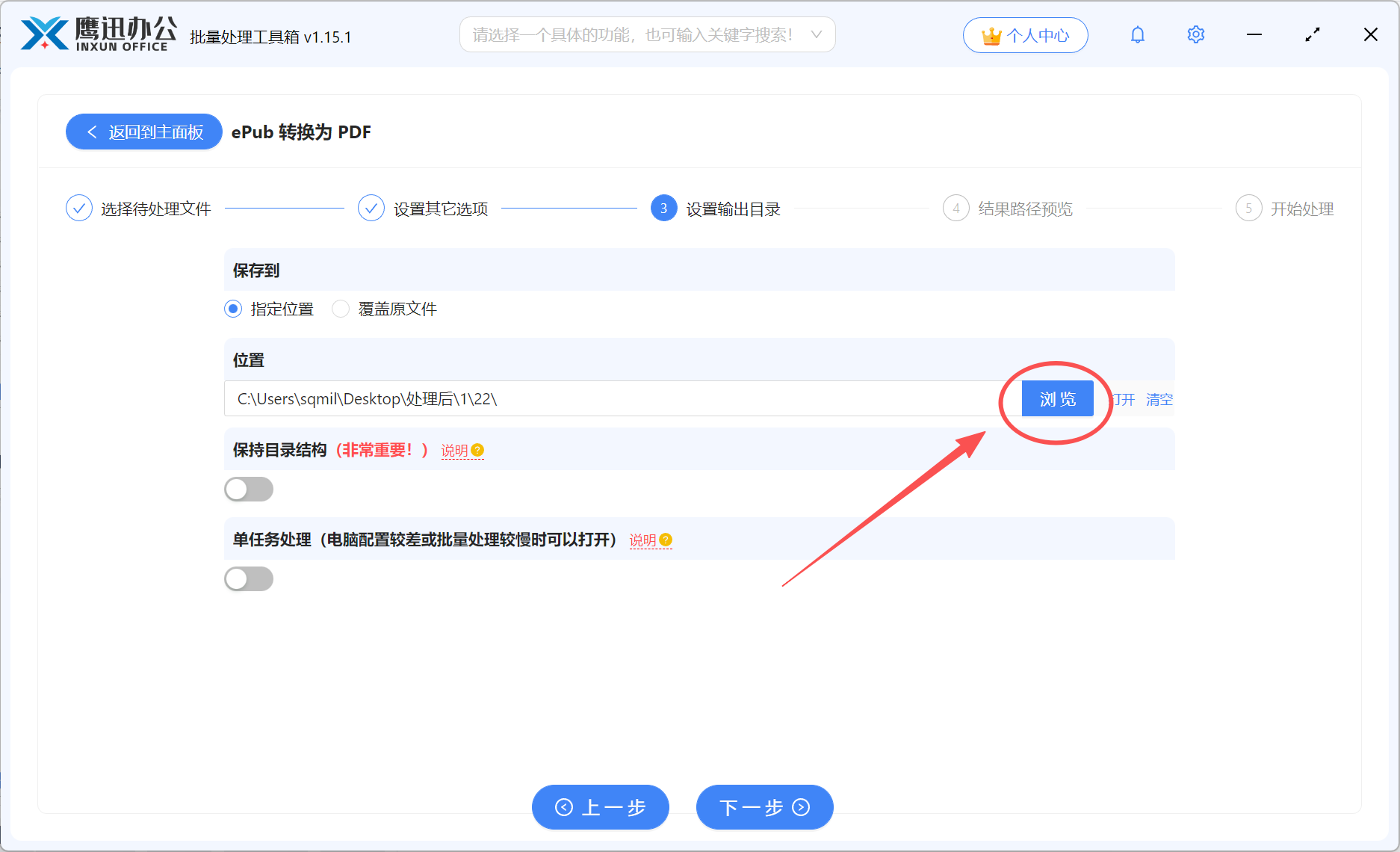Open the function search dropdown
This screenshot has width=1400, height=852.
pyautogui.click(x=648, y=35)
